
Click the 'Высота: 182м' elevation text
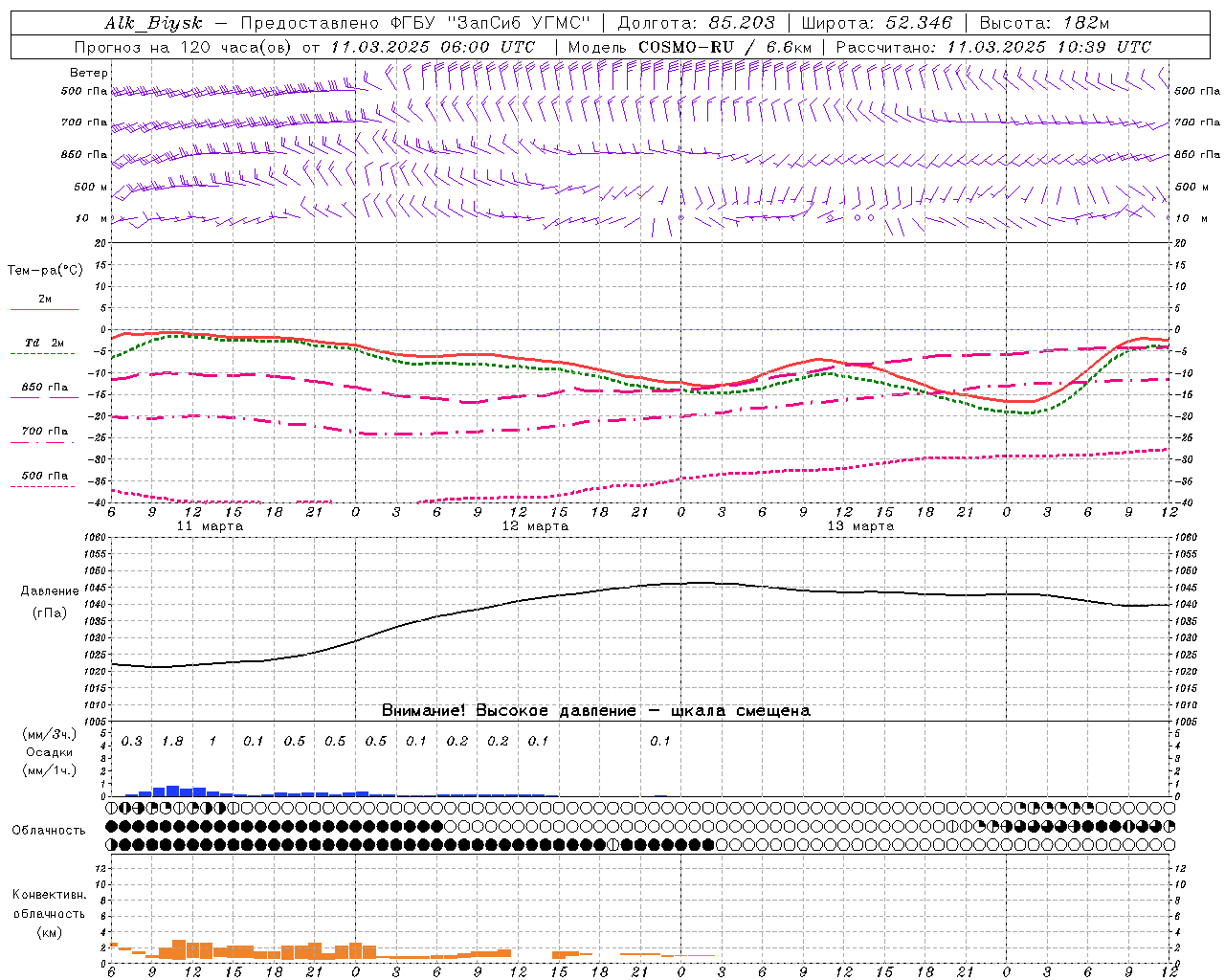[x=1044, y=23]
